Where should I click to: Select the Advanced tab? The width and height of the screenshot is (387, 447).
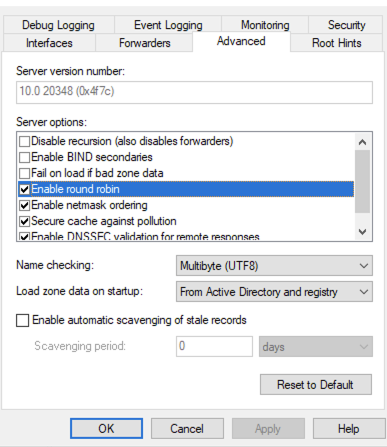coord(241,41)
